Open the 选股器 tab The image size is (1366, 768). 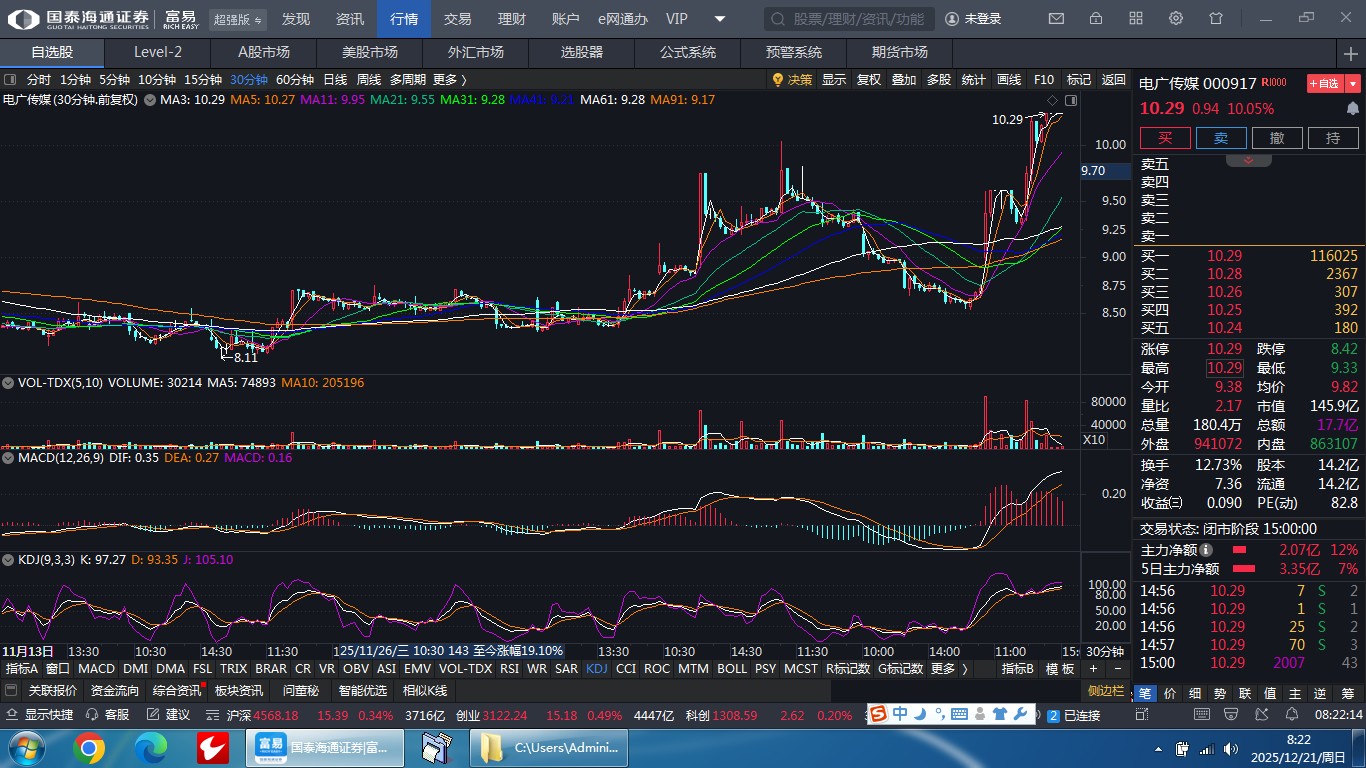[x=581, y=52]
